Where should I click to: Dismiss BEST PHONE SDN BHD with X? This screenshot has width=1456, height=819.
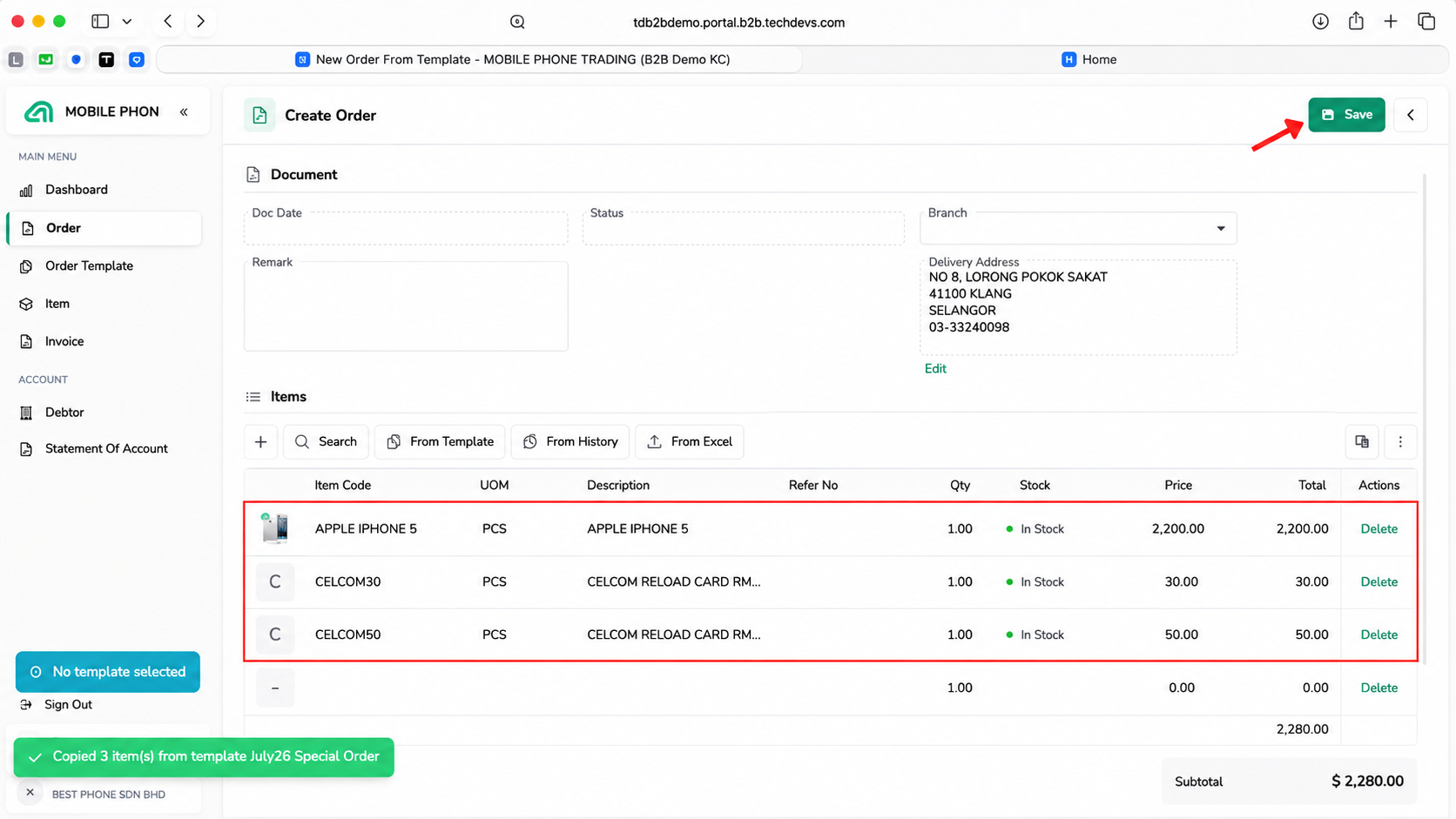click(x=30, y=793)
